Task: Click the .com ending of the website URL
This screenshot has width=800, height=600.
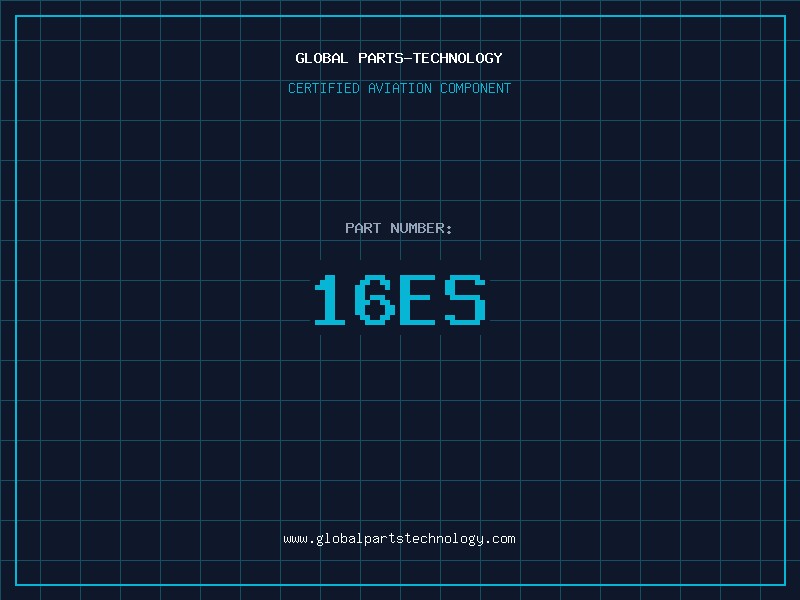Action: (x=500, y=538)
